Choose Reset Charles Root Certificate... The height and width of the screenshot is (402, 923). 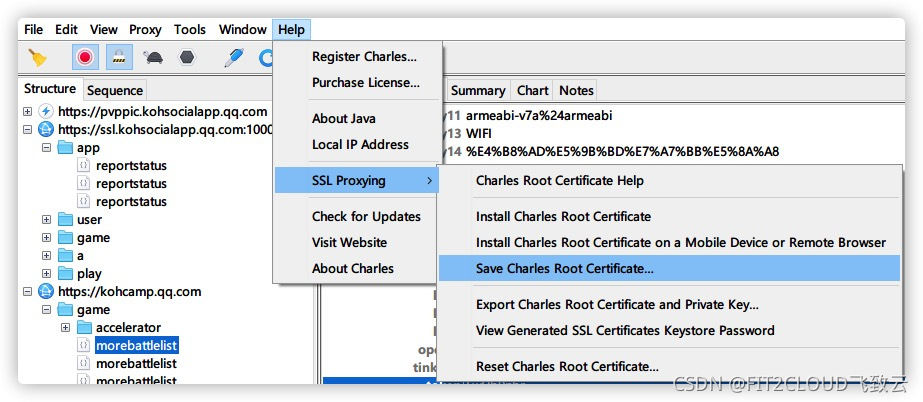670,367
